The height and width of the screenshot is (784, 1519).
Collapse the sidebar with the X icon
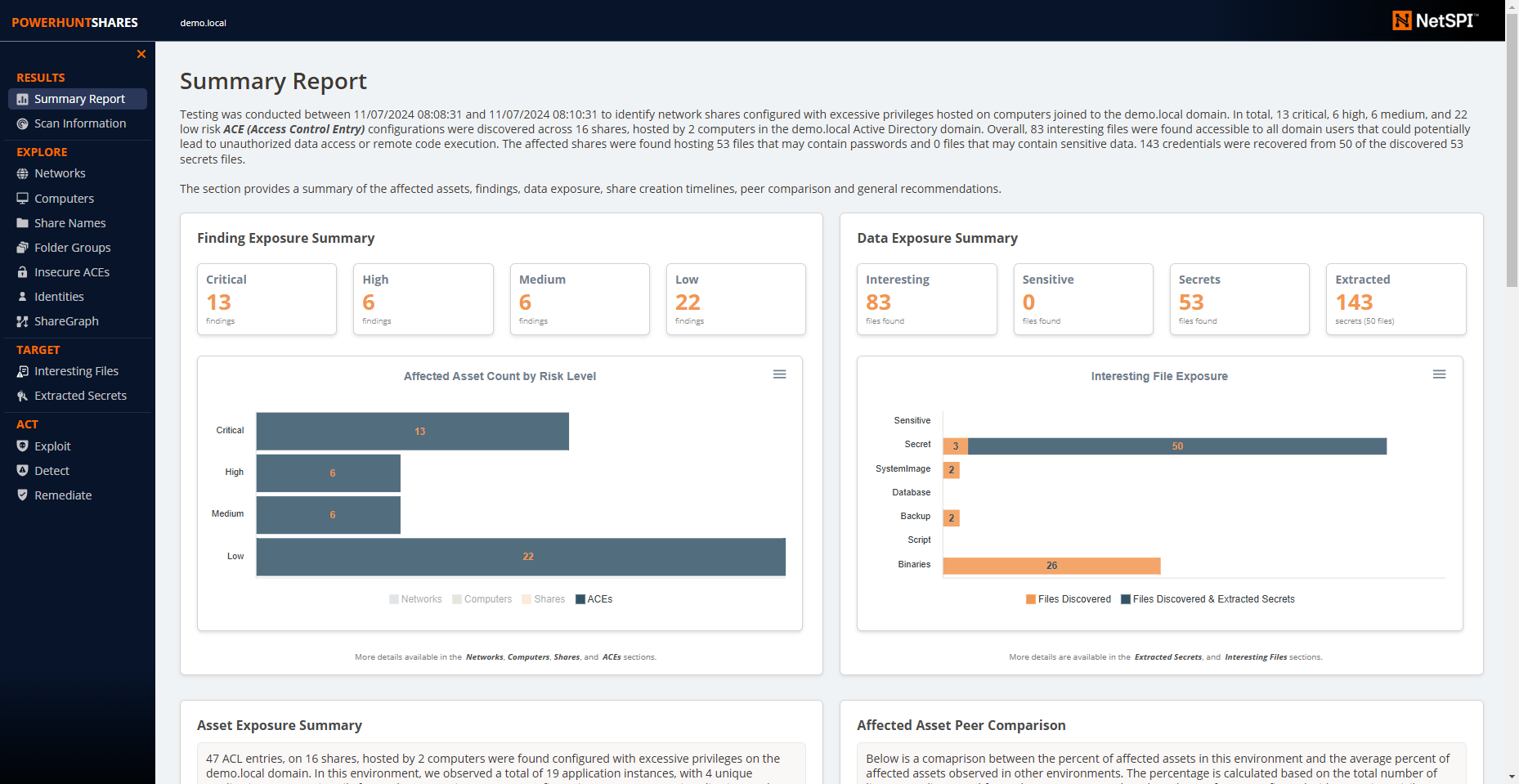(x=141, y=54)
